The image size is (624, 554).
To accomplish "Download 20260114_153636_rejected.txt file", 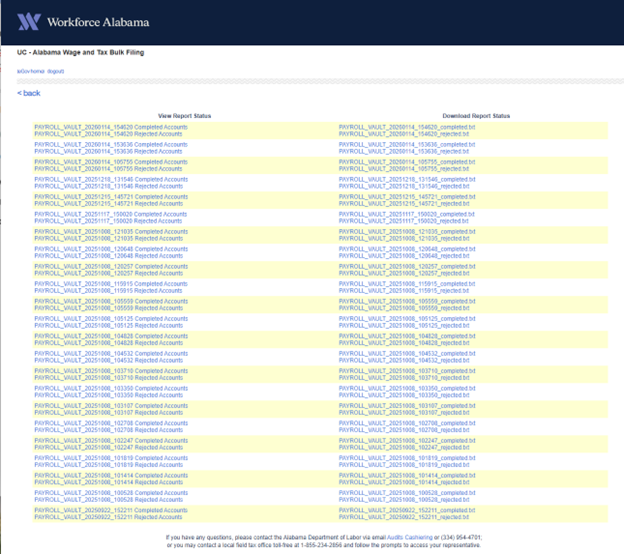I will point(404,151).
